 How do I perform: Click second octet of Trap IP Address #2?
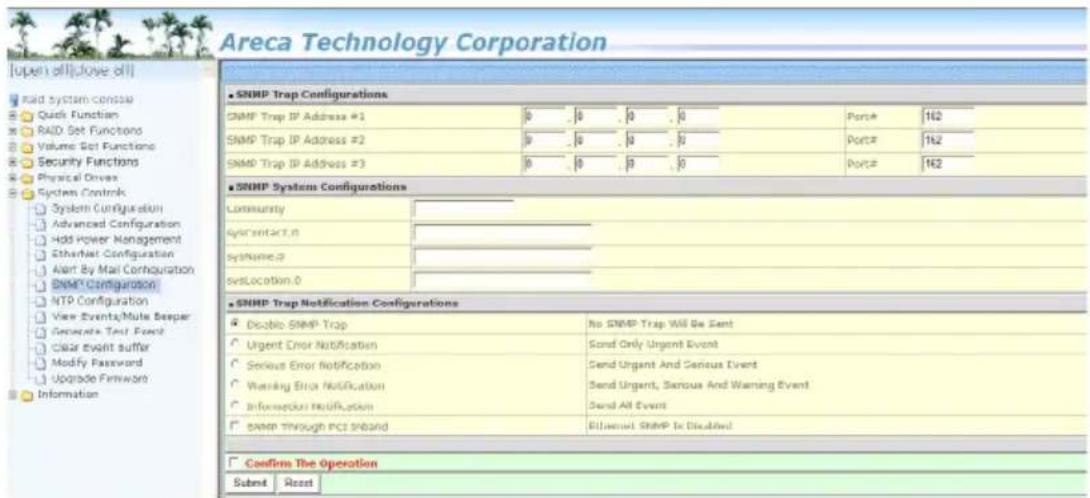595,140
